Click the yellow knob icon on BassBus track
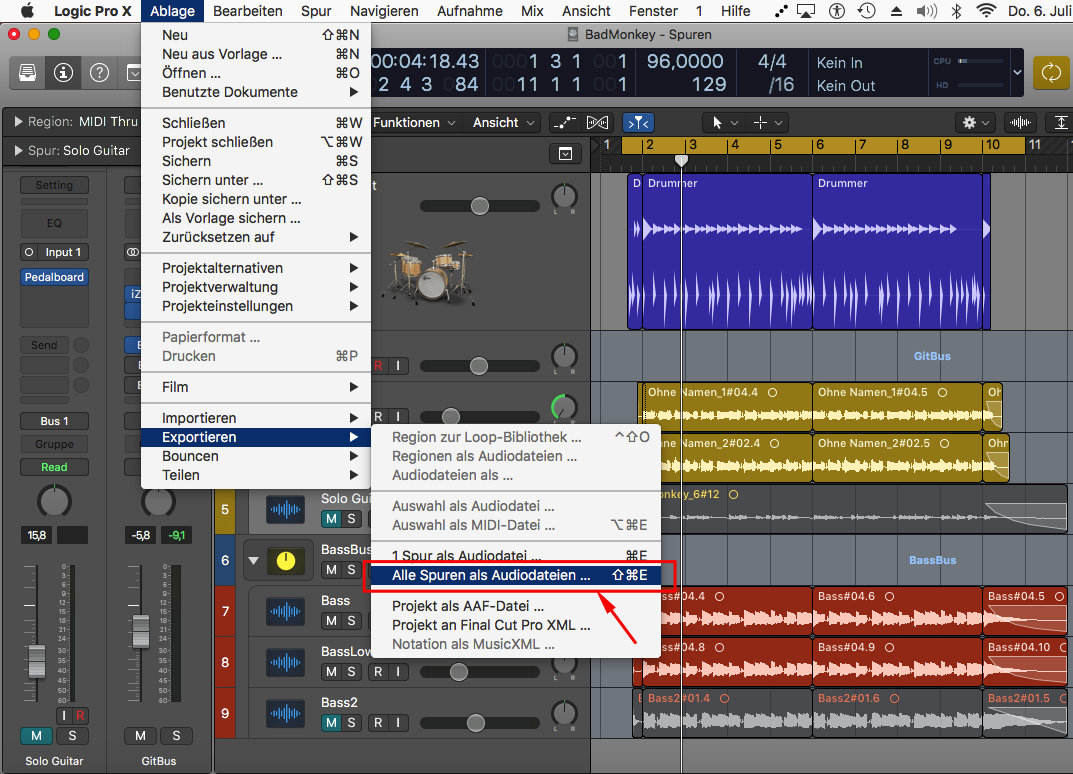Image resolution: width=1073 pixels, height=774 pixels. pyautogui.click(x=285, y=561)
